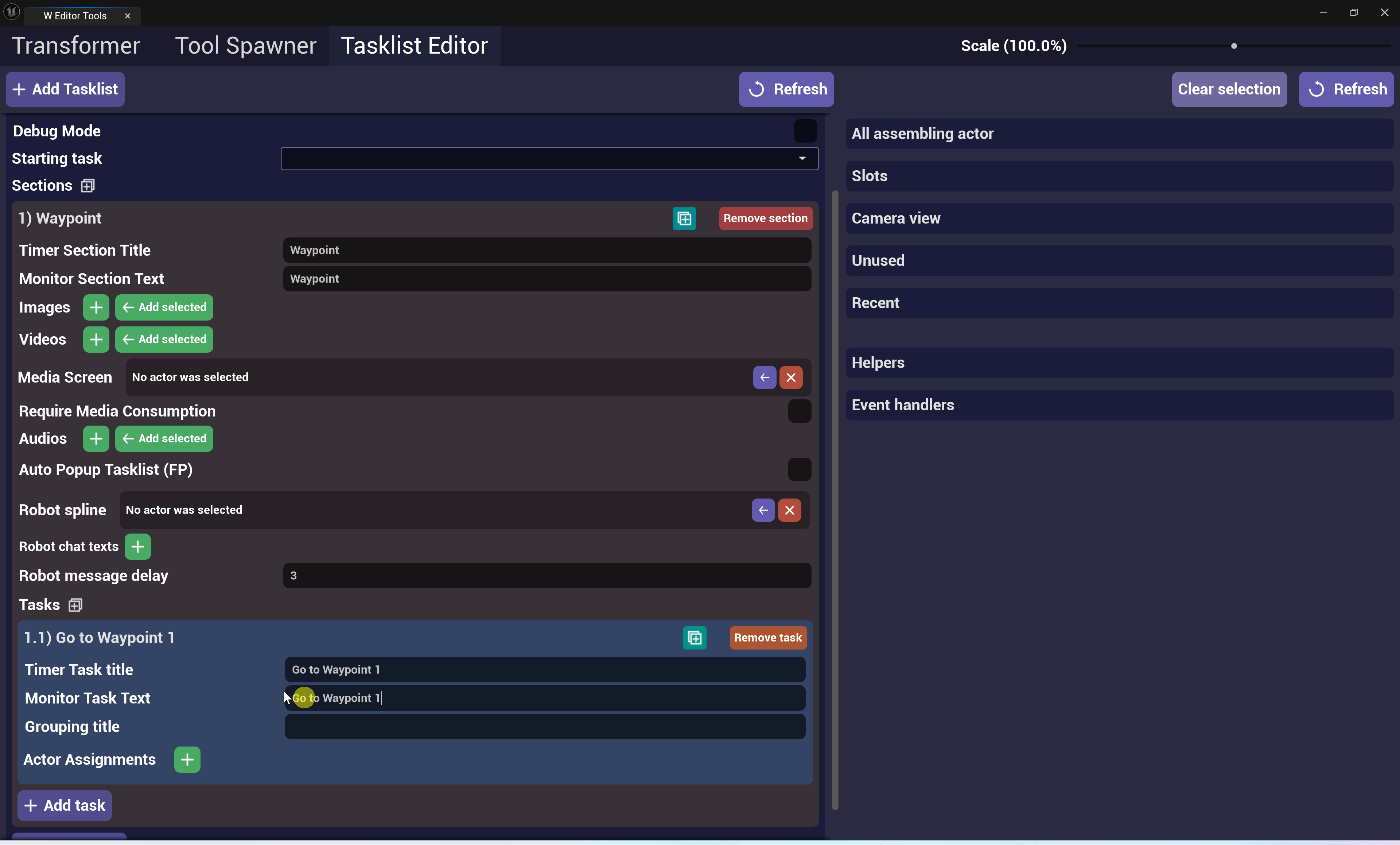Click the duplicate icon for Waypoint section
Image resolution: width=1400 pixels, height=845 pixels.
[684, 218]
